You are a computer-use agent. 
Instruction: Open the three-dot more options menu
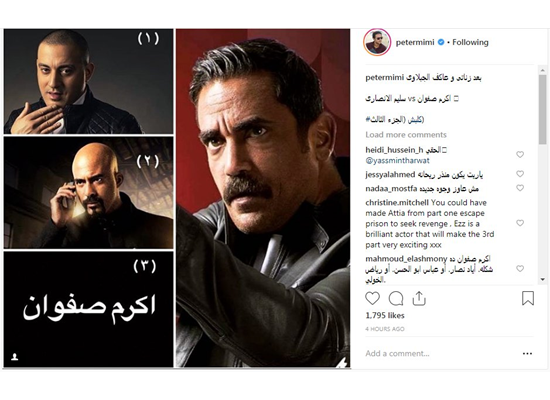(x=527, y=353)
